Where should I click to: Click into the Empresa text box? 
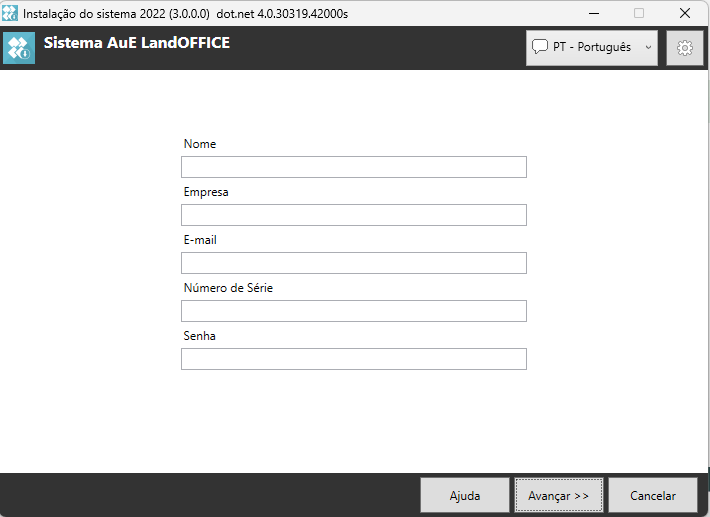click(353, 215)
